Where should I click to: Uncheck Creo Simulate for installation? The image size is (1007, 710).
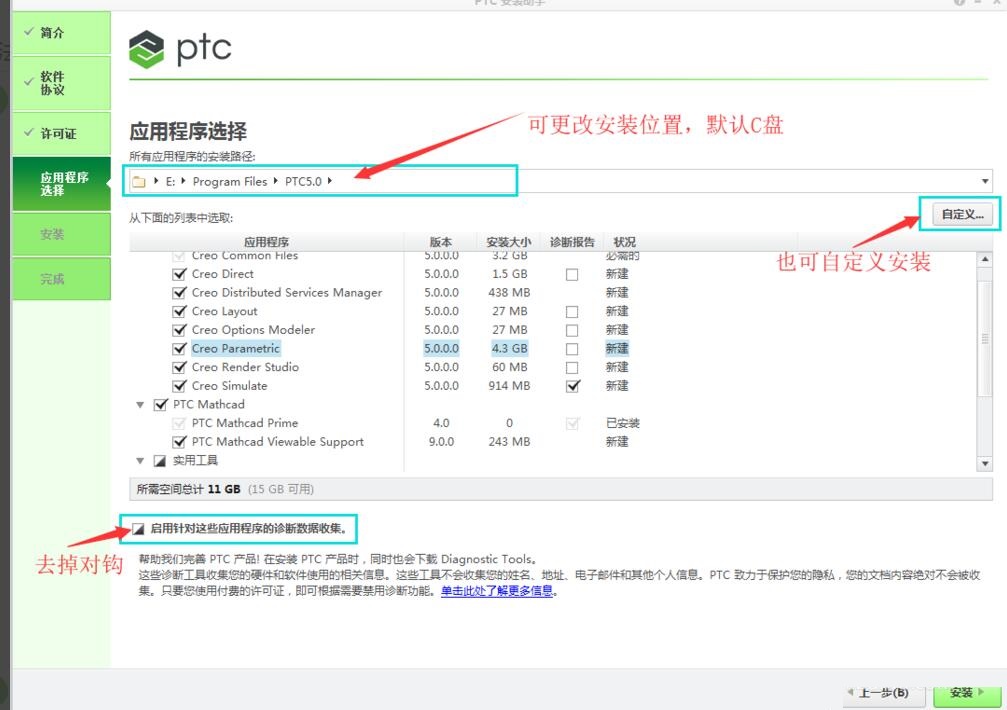tap(180, 386)
